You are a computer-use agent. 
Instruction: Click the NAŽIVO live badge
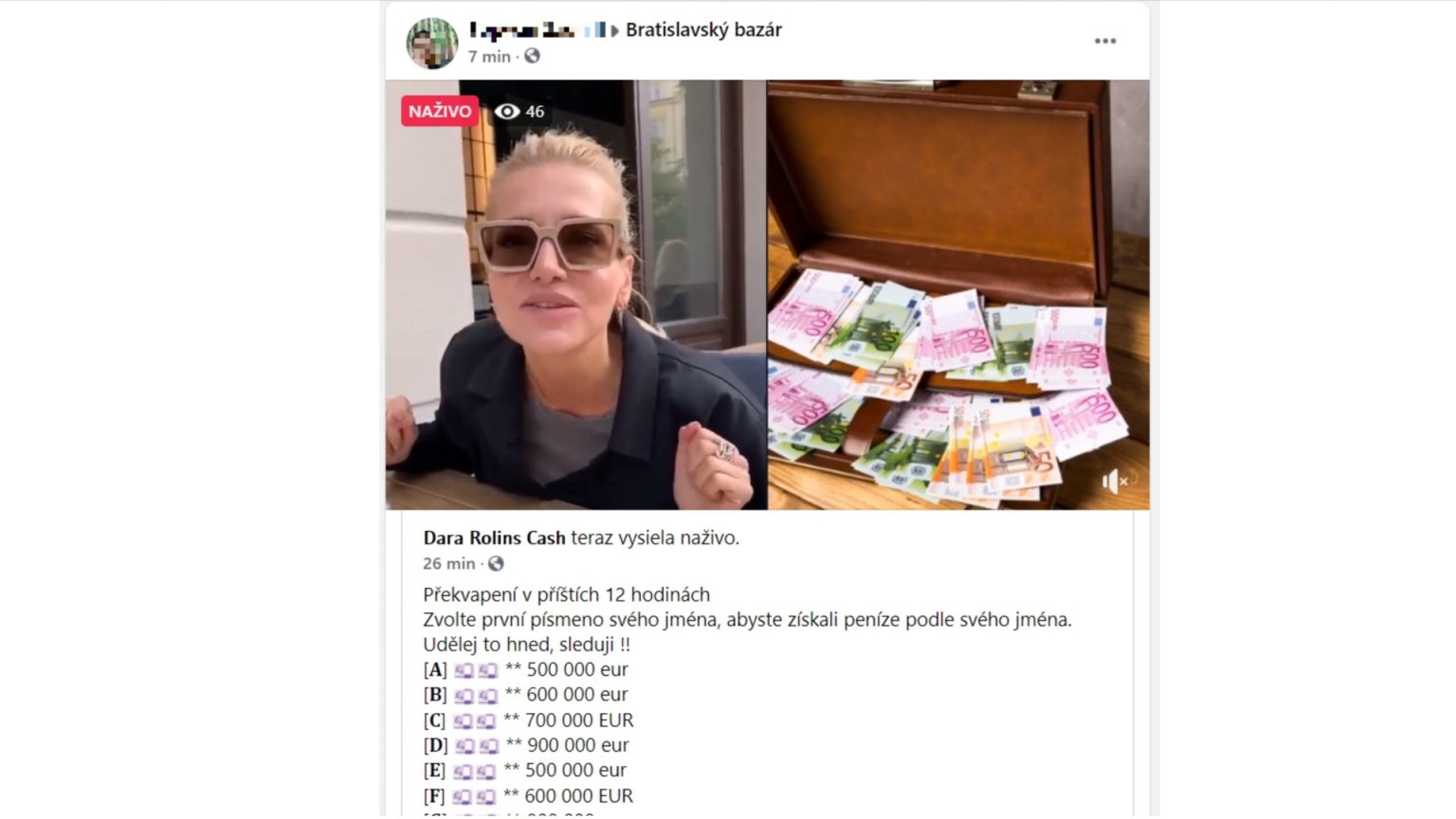pyautogui.click(x=440, y=111)
